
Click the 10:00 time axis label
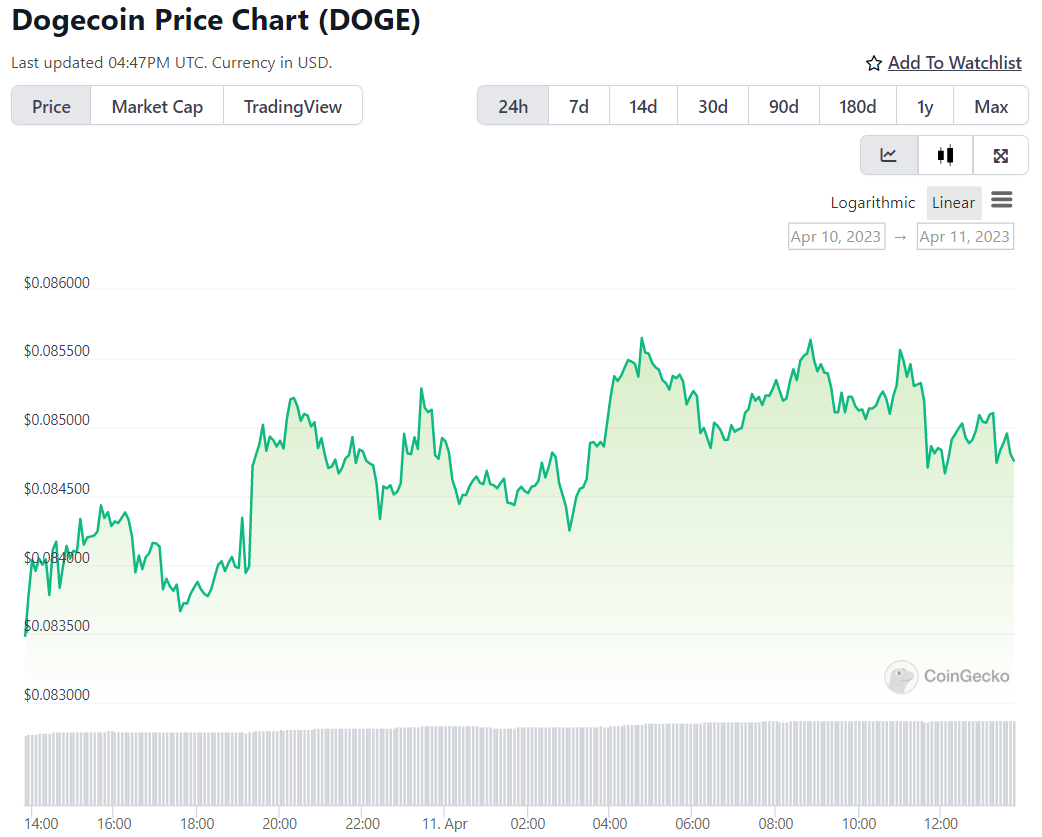pos(859,824)
